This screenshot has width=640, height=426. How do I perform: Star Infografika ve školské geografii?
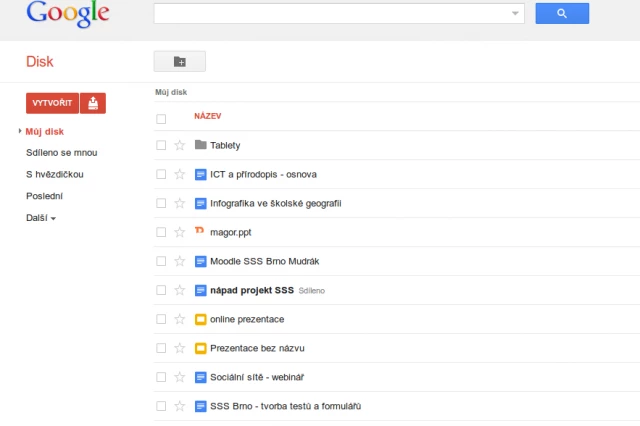180,203
